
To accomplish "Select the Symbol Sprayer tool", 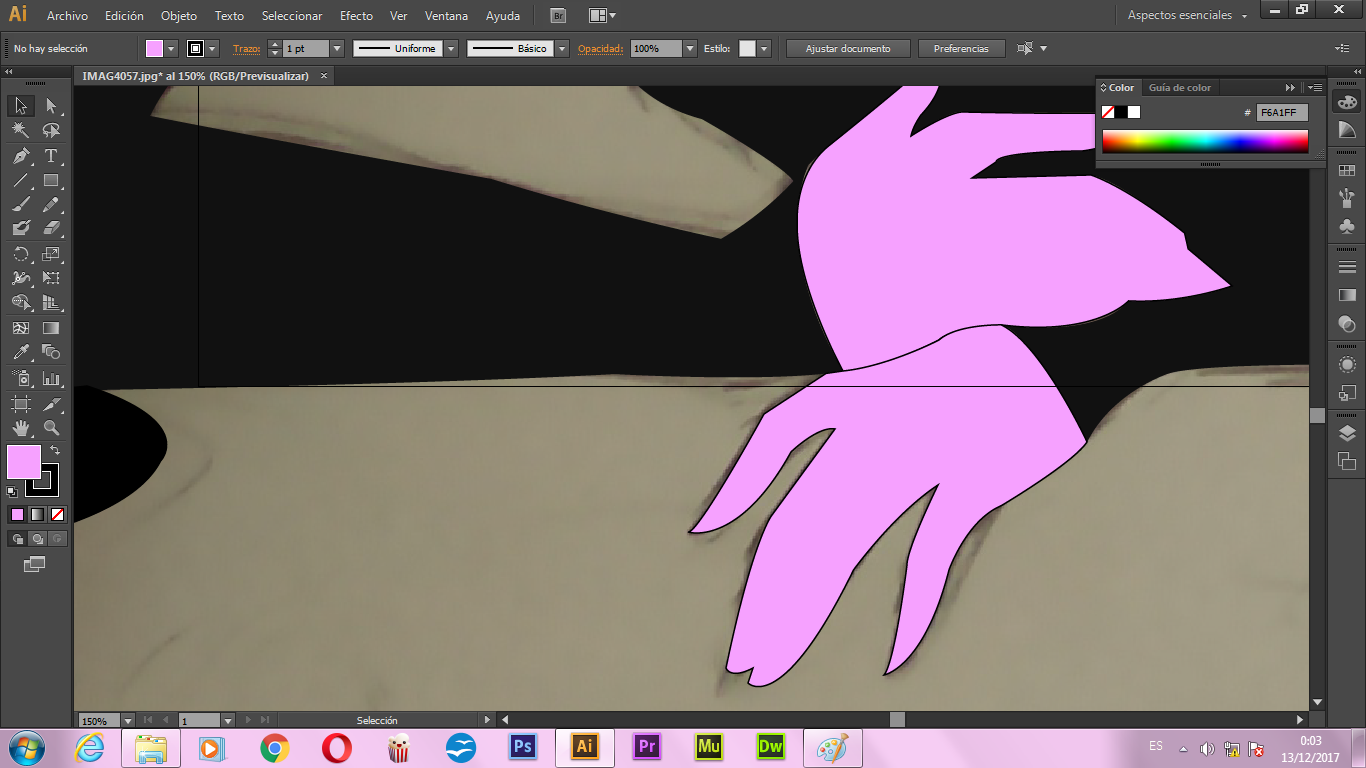I will (20, 379).
